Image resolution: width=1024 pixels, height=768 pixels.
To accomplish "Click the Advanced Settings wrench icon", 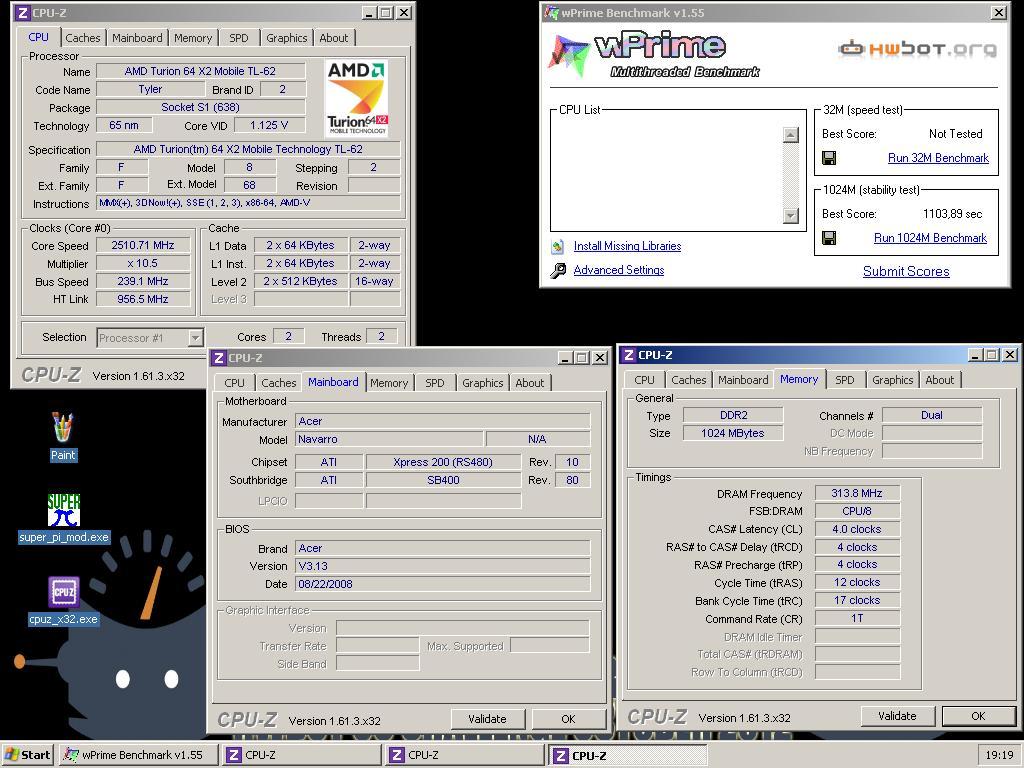I will click(x=558, y=270).
